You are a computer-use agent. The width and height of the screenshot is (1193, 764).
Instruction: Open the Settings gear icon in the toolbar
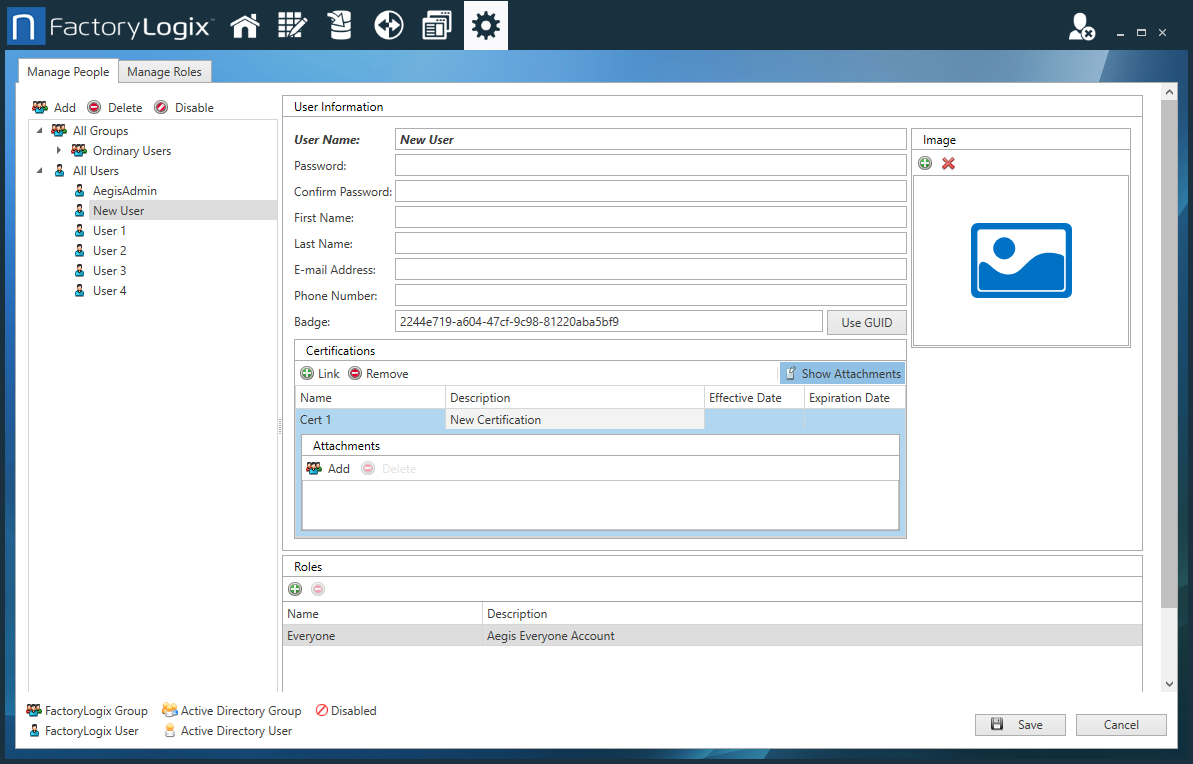[486, 25]
